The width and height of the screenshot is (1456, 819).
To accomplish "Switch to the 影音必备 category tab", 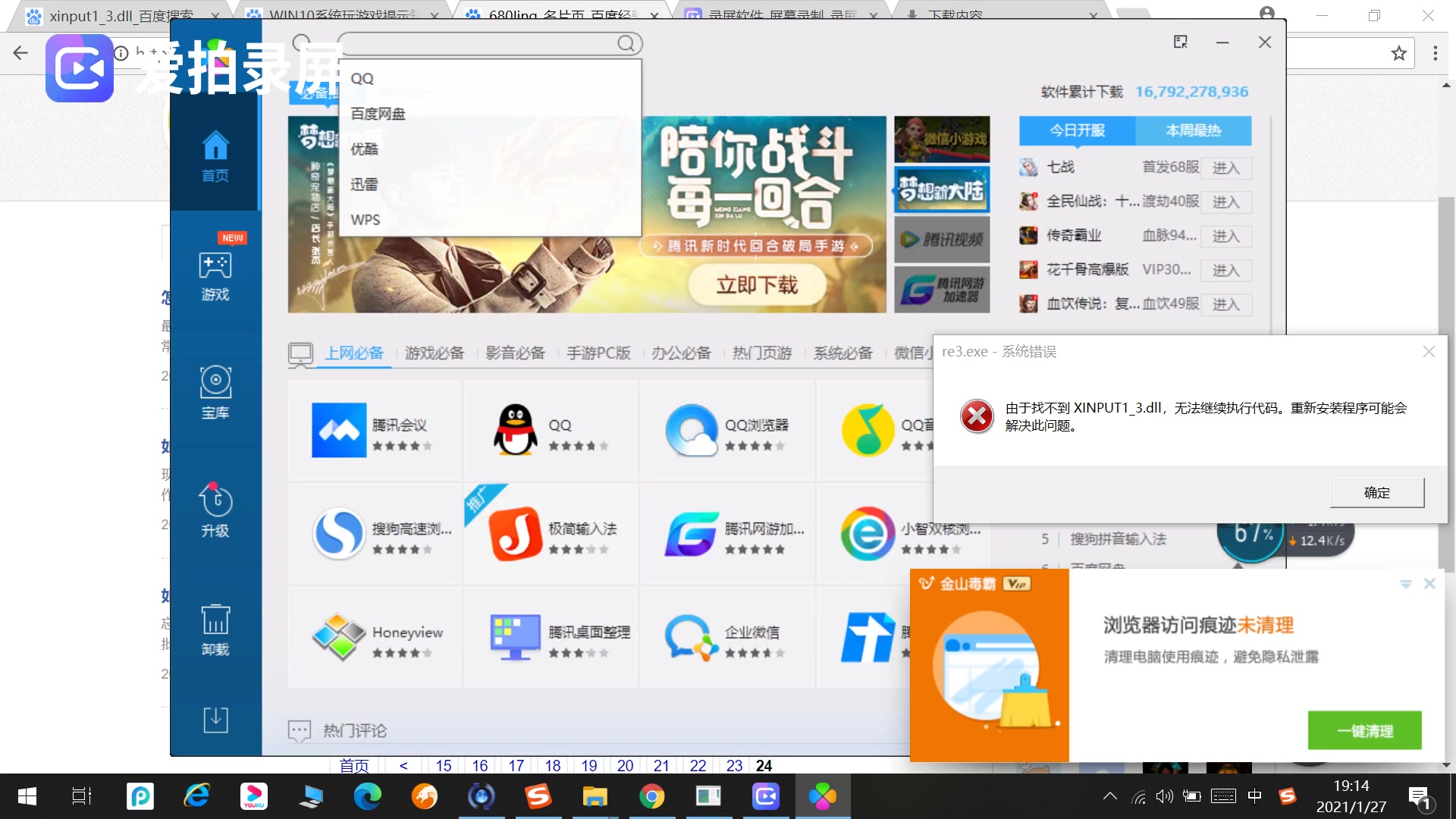I will pos(516,353).
